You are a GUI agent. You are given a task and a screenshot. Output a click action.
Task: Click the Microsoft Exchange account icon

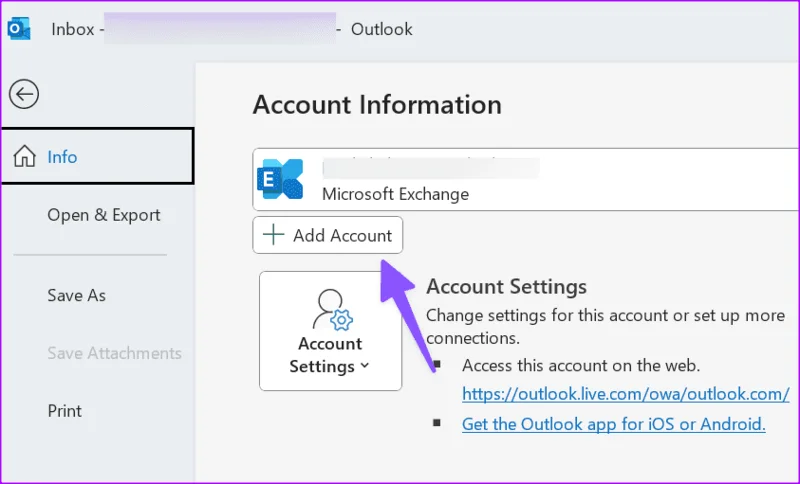[x=280, y=179]
